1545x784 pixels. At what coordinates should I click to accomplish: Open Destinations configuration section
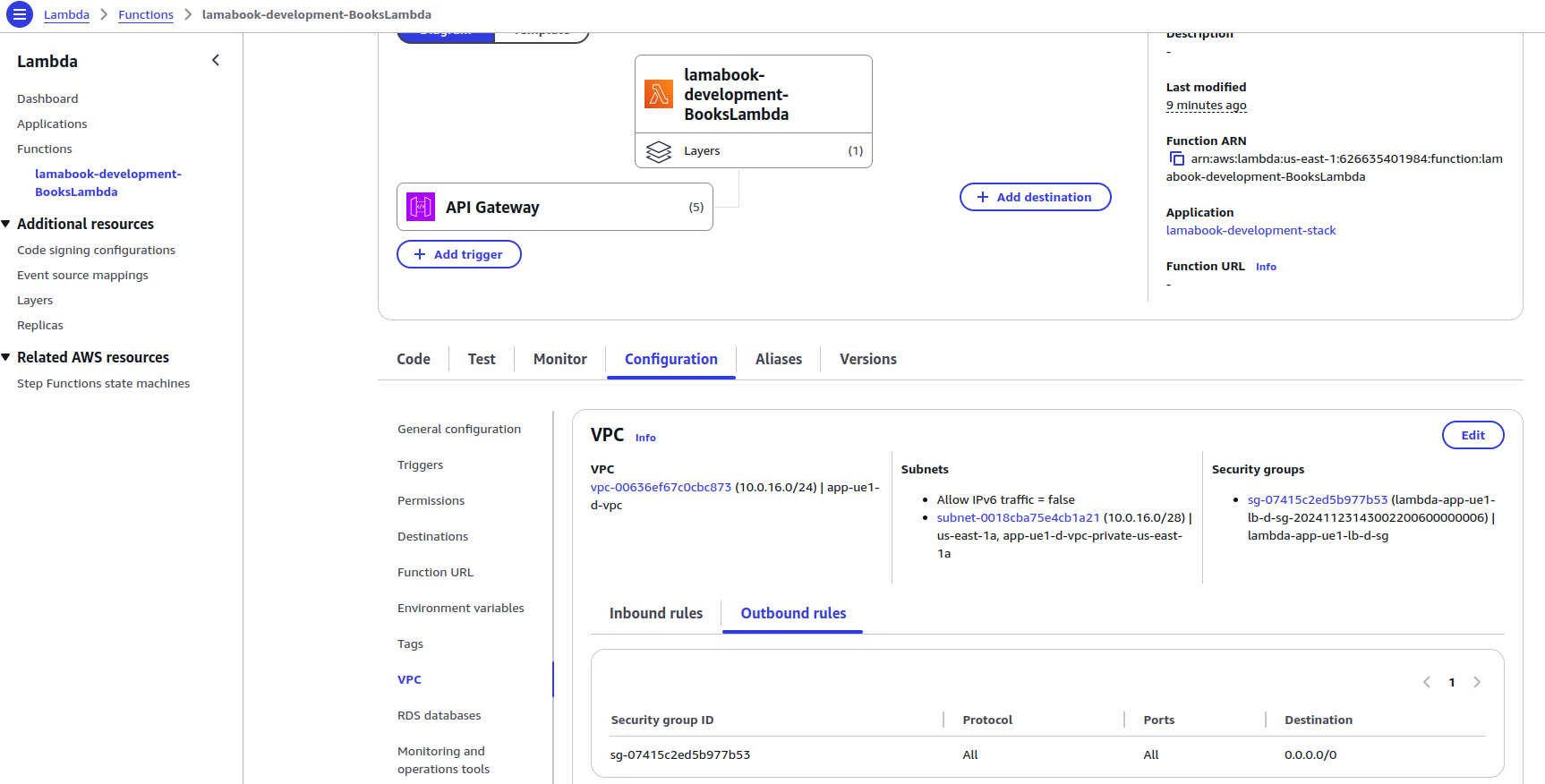click(x=433, y=536)
